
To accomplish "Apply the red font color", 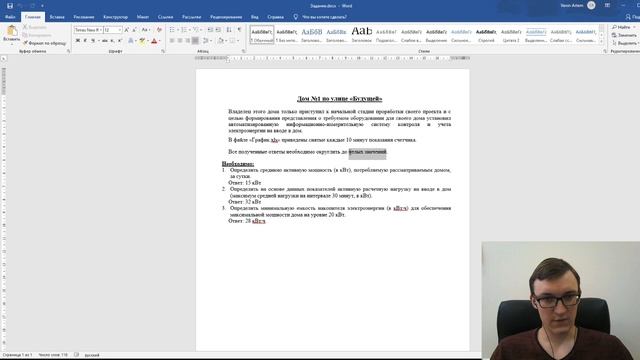I will pyautogui.click(x=154, y=40).
